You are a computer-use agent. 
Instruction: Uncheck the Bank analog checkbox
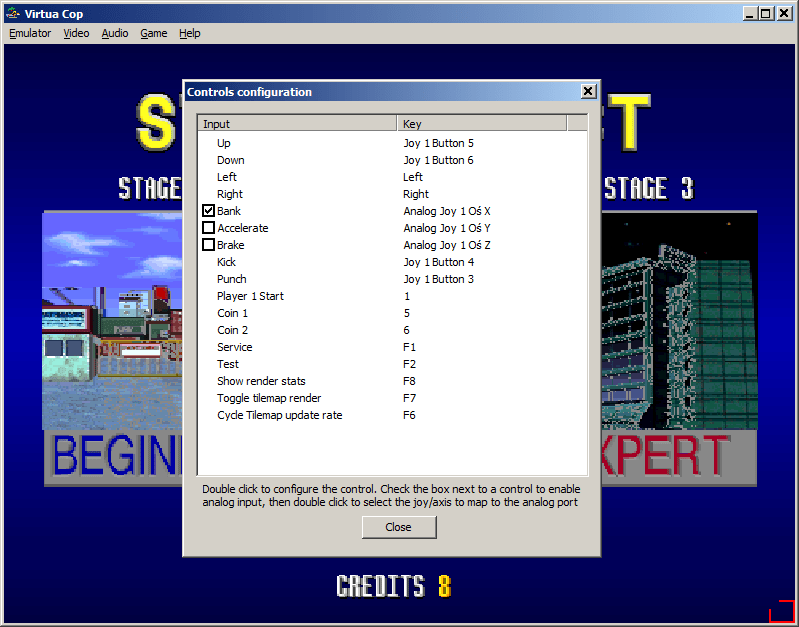(208, 211)
